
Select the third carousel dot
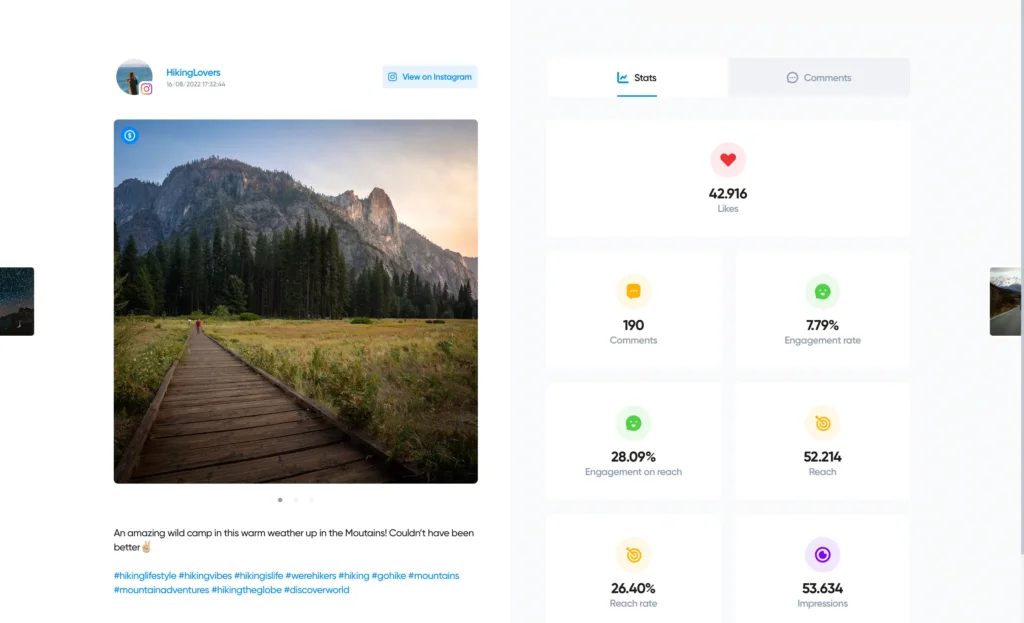[x=311, y=499]
